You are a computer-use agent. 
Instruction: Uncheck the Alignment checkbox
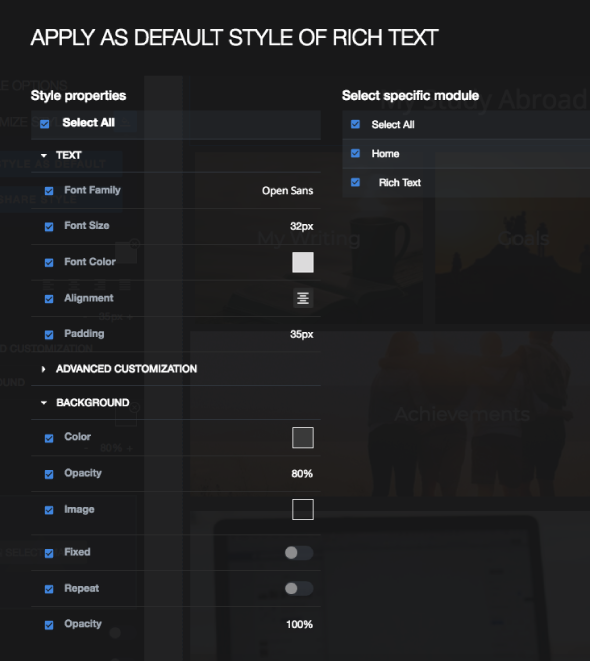(x=49, y=299)
